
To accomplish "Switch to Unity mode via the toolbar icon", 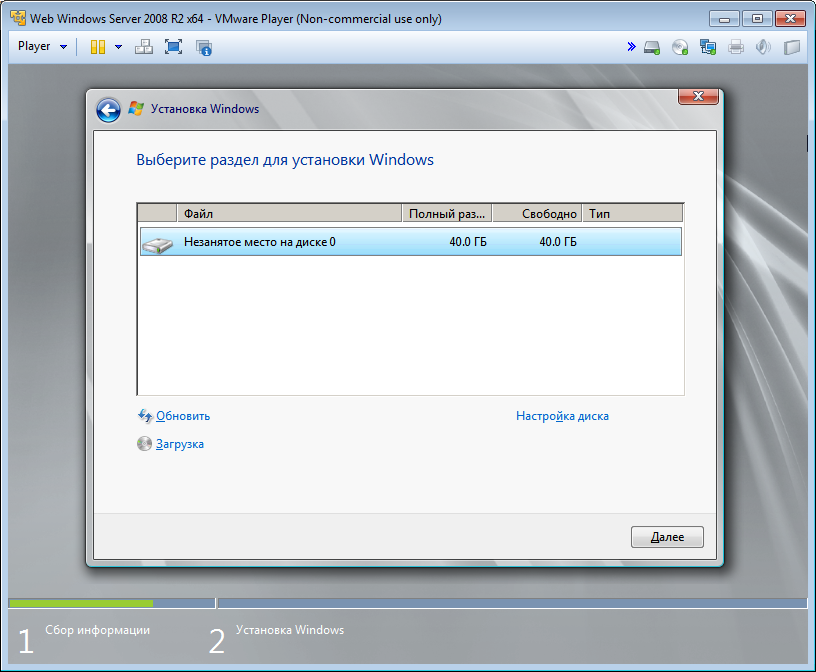I will [x=203, y=47].
